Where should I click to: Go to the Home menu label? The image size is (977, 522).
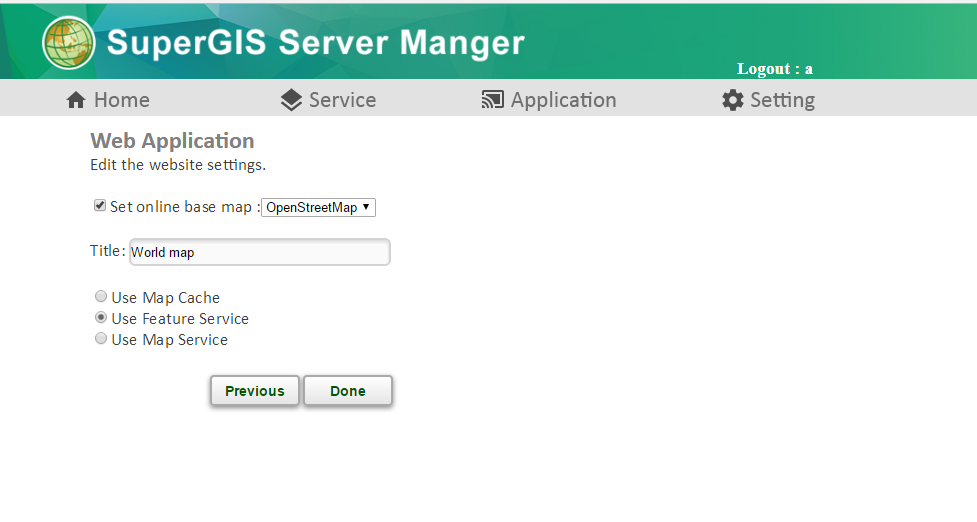(x=122, y=100)
